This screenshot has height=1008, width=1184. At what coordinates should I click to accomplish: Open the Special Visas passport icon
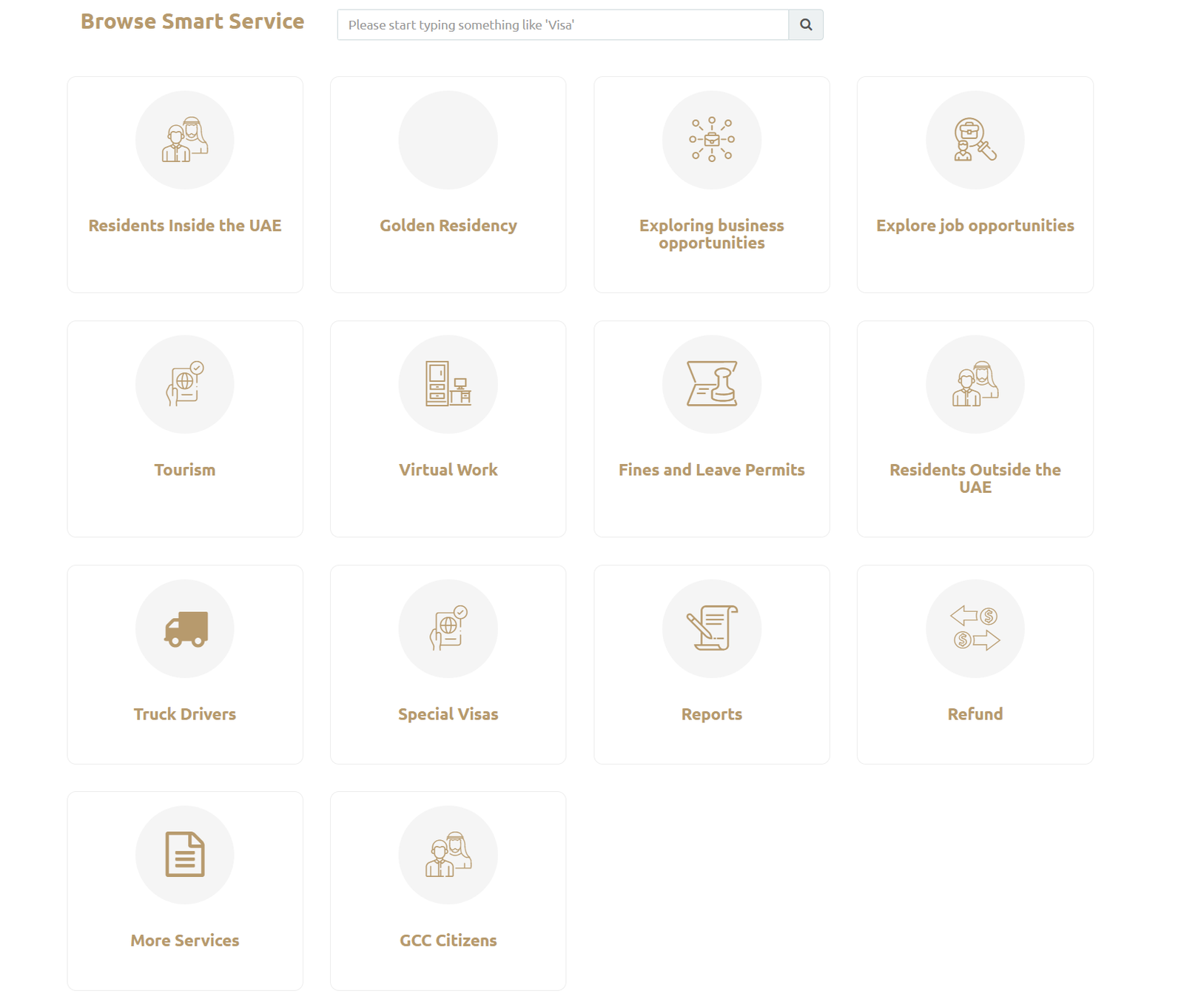448,628
